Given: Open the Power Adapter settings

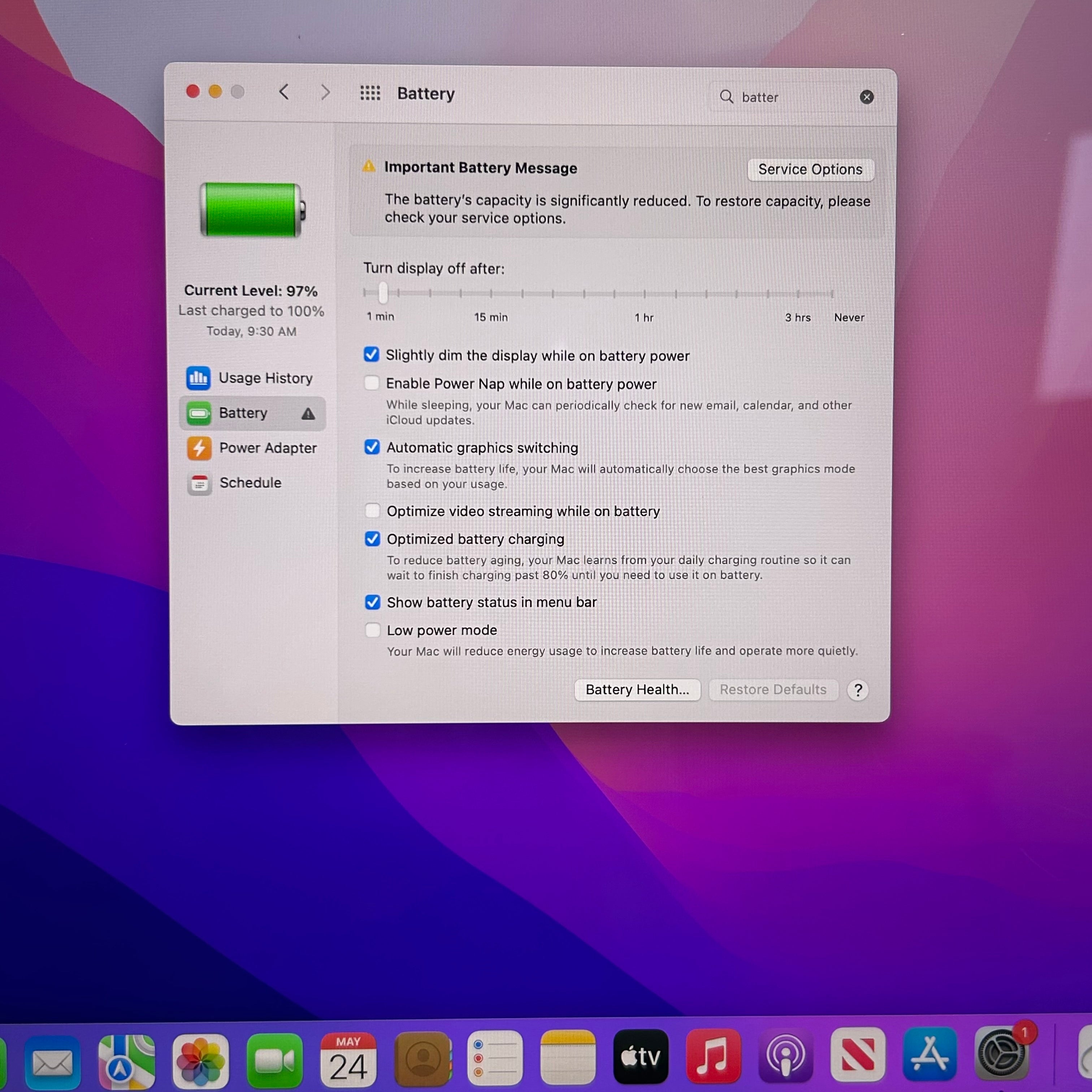Looking at the screenshot, I should point(252,448).
